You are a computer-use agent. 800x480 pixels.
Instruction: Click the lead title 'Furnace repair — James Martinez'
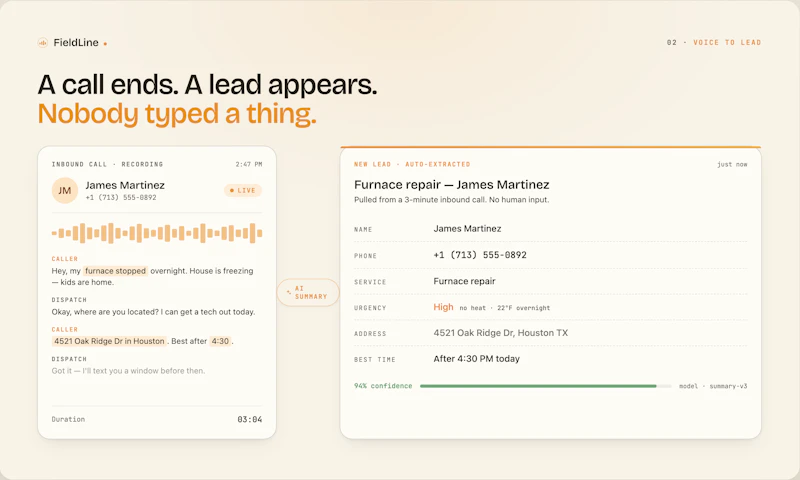click(x=452, y=185)
